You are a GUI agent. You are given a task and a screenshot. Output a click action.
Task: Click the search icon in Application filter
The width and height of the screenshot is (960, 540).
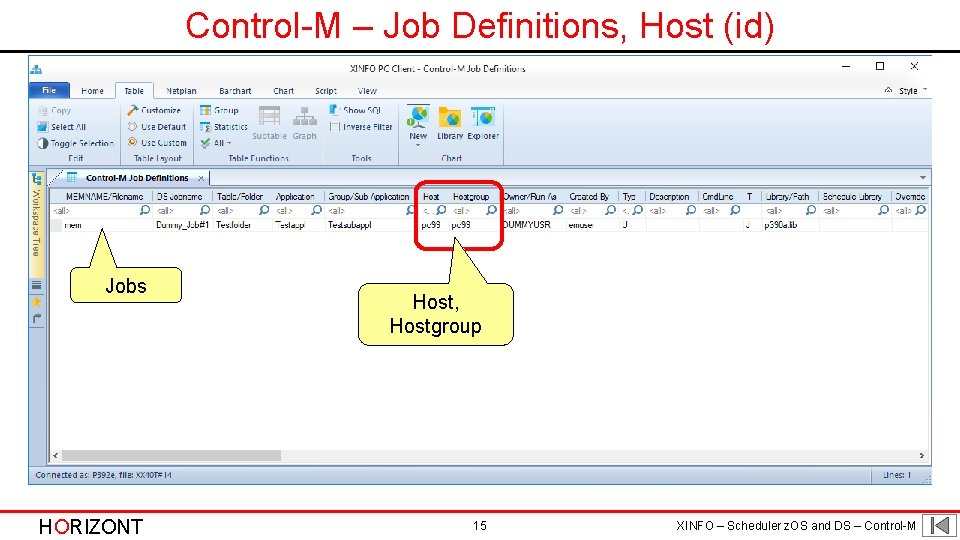[x=316, y=210]
